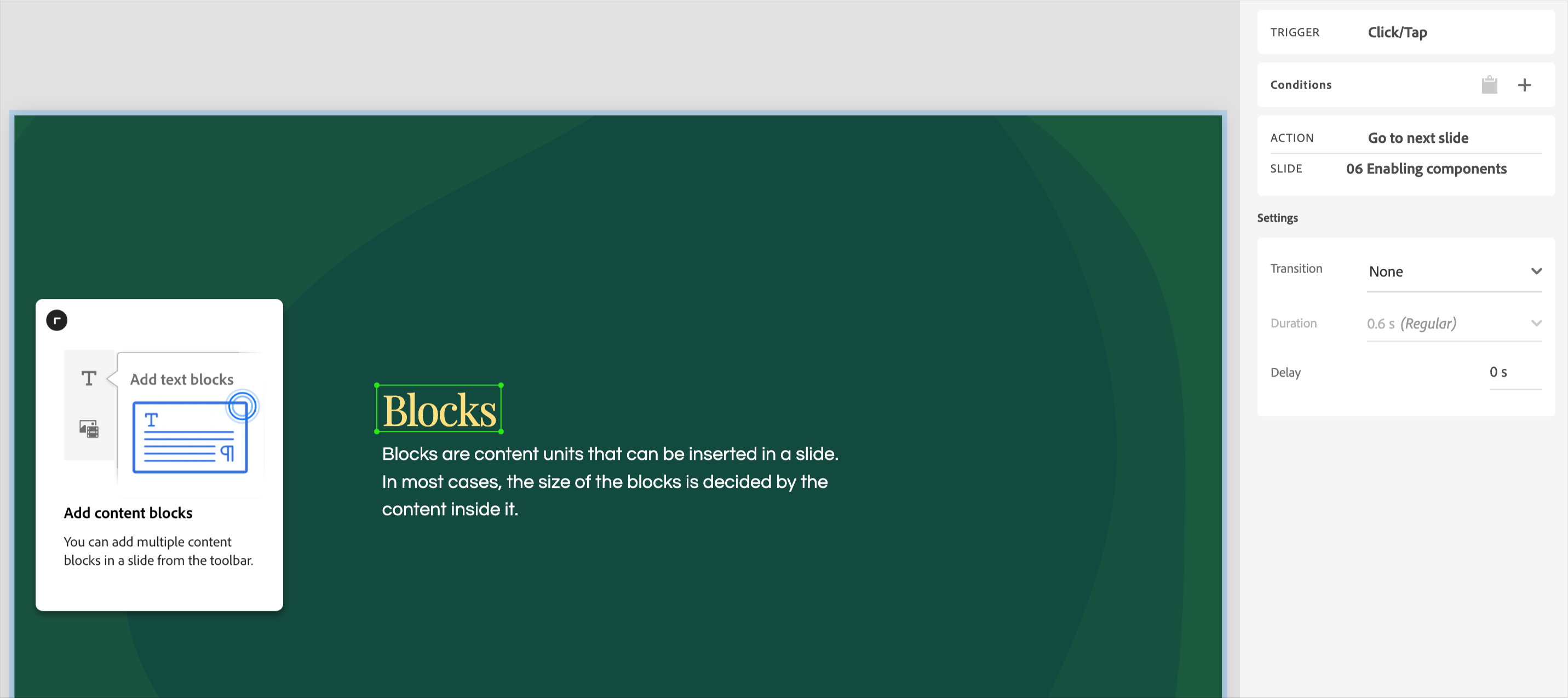Select the yellow Blocks title text
This screenshot has height=698, width=1568.
[439, 409]
